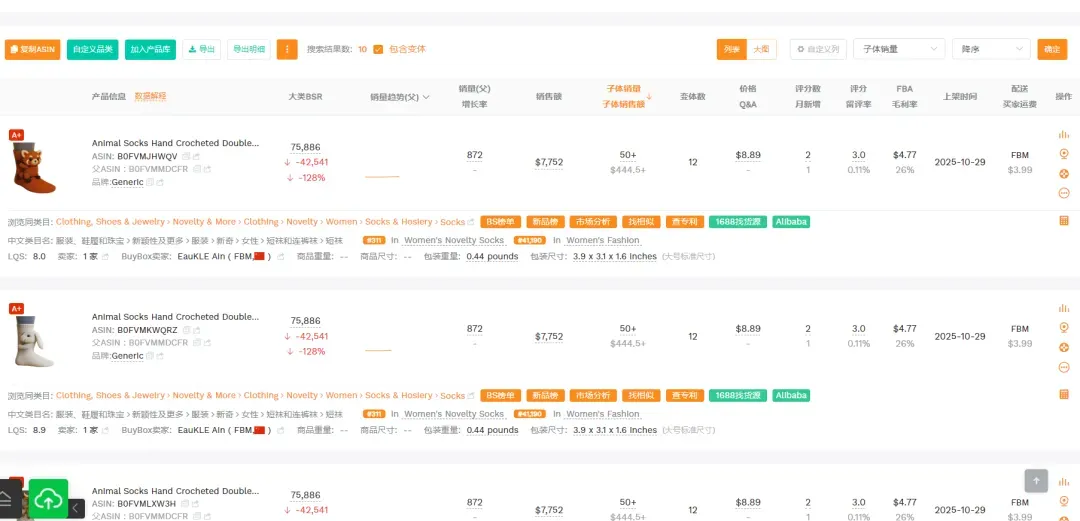
Task: Copy ASIN B0FVMJHWQV with copy icon
Action: 186,156
